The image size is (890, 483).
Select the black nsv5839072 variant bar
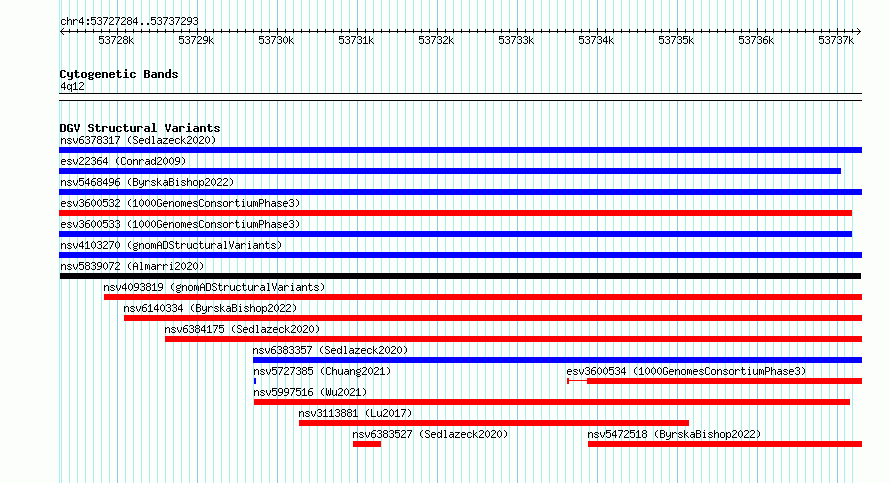460,276
